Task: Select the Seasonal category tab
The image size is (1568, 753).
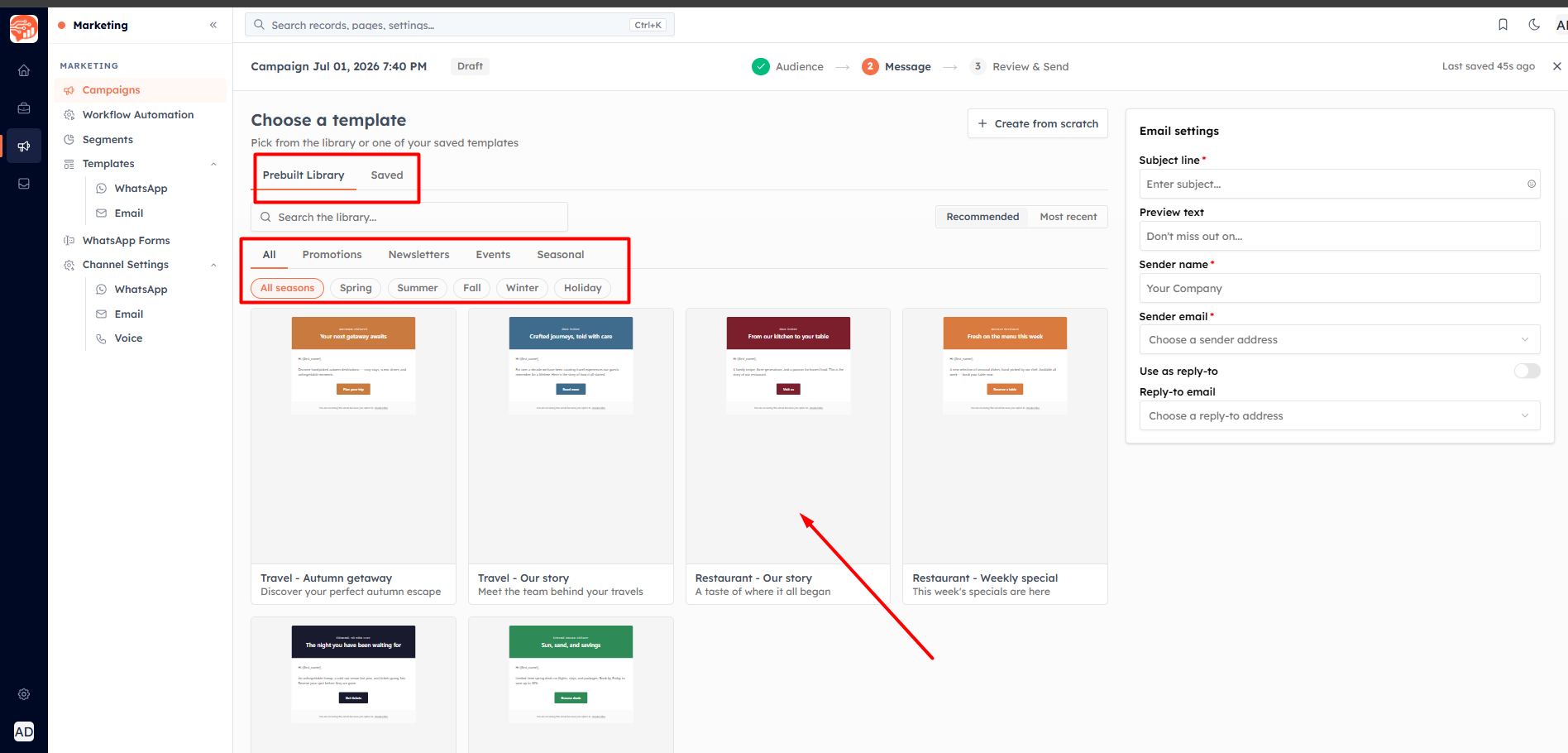Action: [561, 255]
